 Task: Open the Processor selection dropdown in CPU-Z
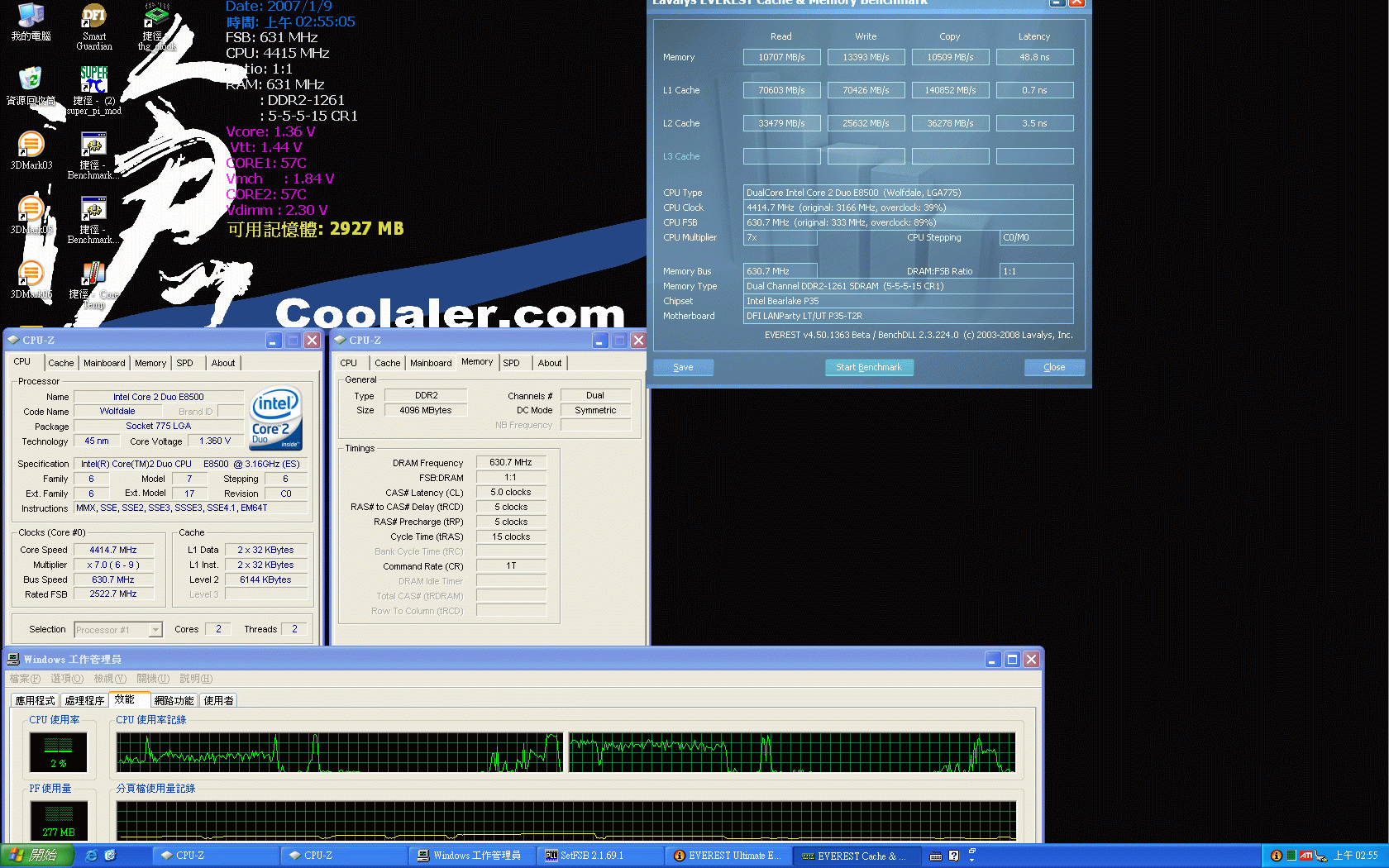tap(155, 630)
